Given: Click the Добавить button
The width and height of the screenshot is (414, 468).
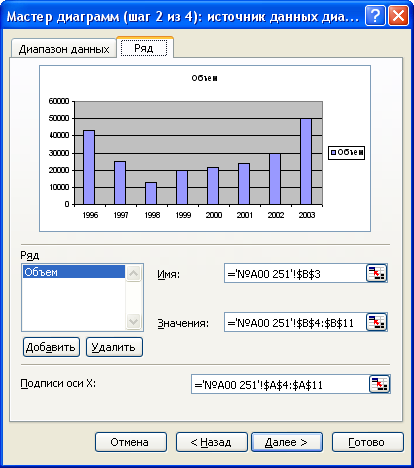Looking at the screenshot, I should [51, 347].
